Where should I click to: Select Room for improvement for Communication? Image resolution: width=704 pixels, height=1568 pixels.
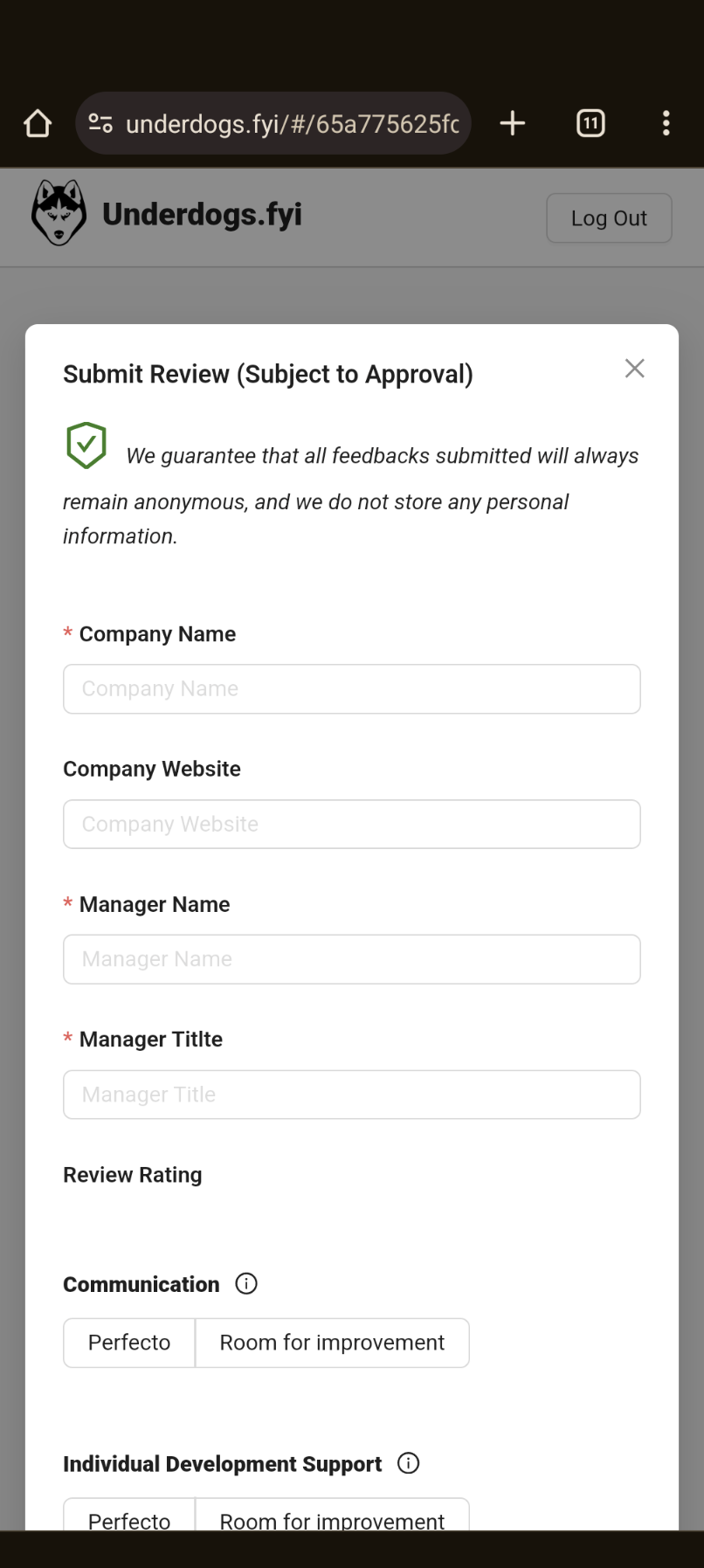coord(332,1343)
